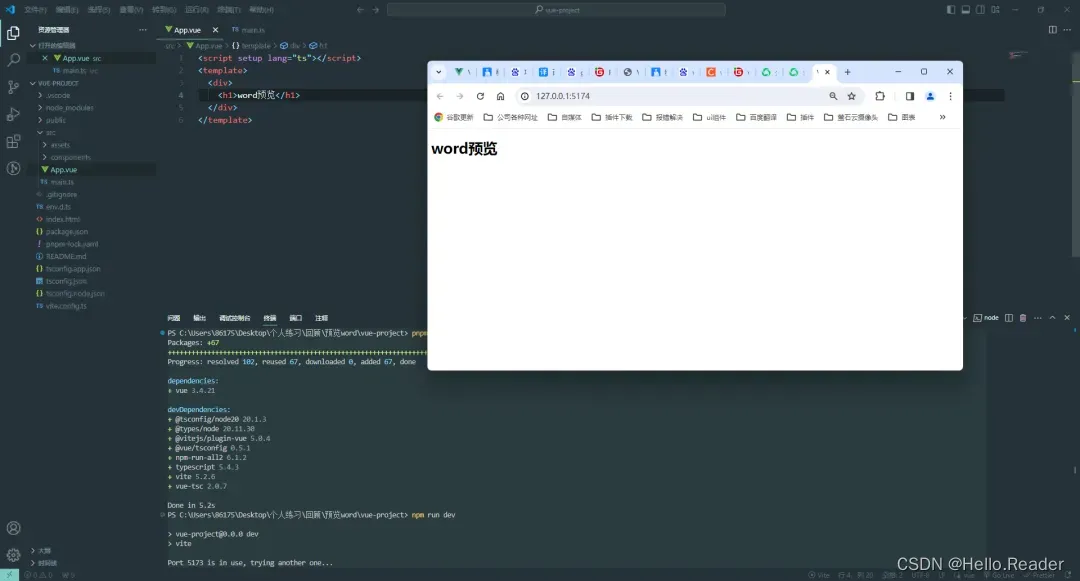
Task: Toggle the primary side bar layout button
Action: (x=951, y=10)
